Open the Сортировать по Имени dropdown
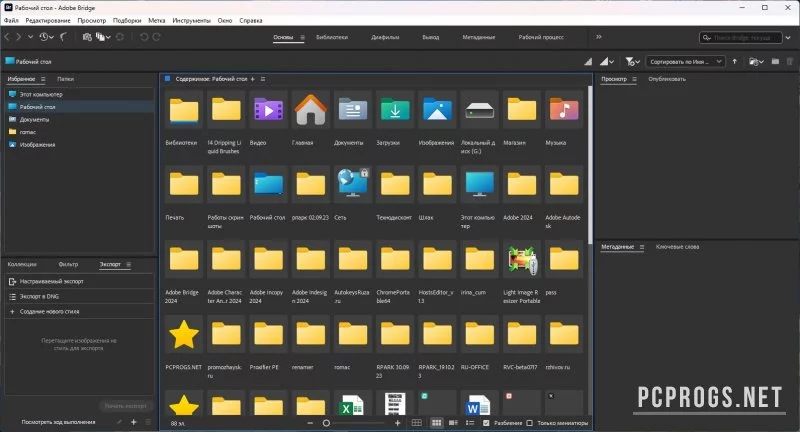 point(686,62)
